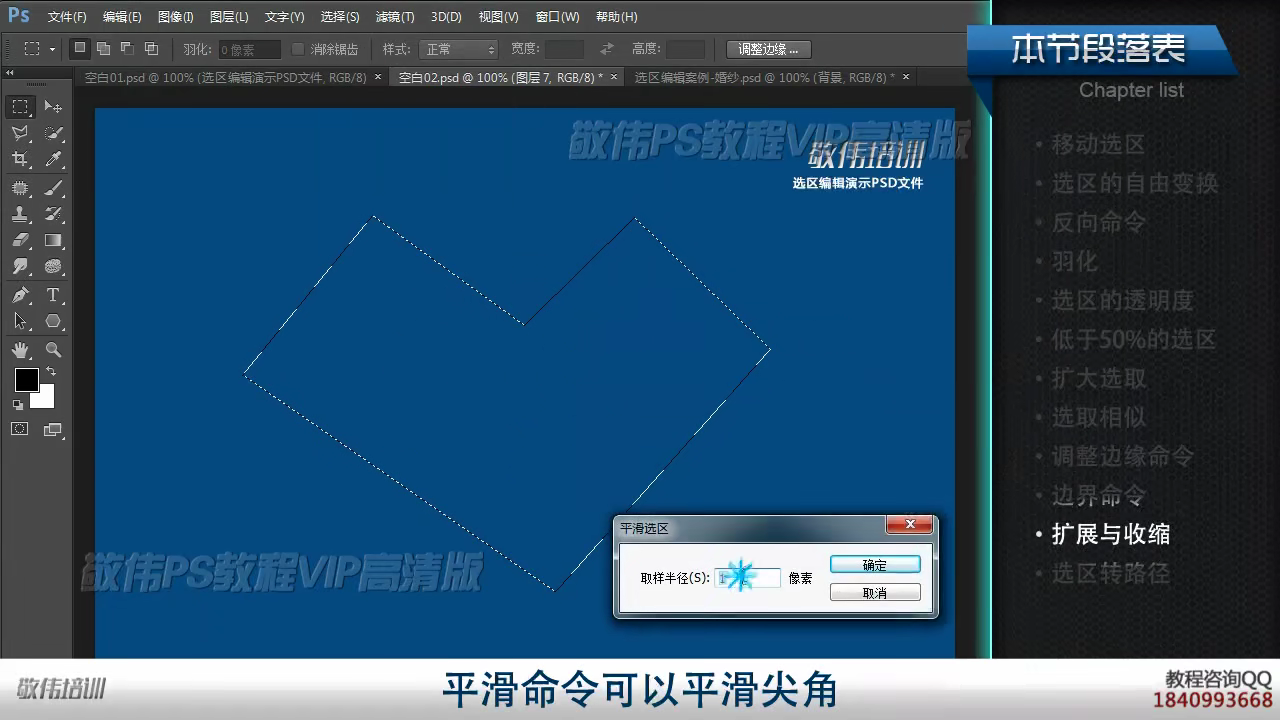Open the 图像(I) menu

tap(175, 17)
